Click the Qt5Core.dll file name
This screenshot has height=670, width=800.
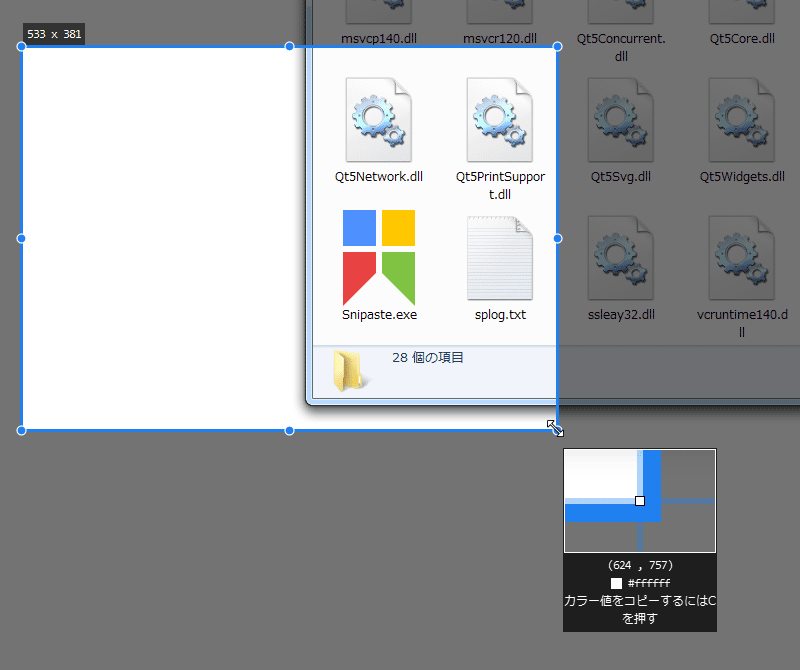point(742,38)
